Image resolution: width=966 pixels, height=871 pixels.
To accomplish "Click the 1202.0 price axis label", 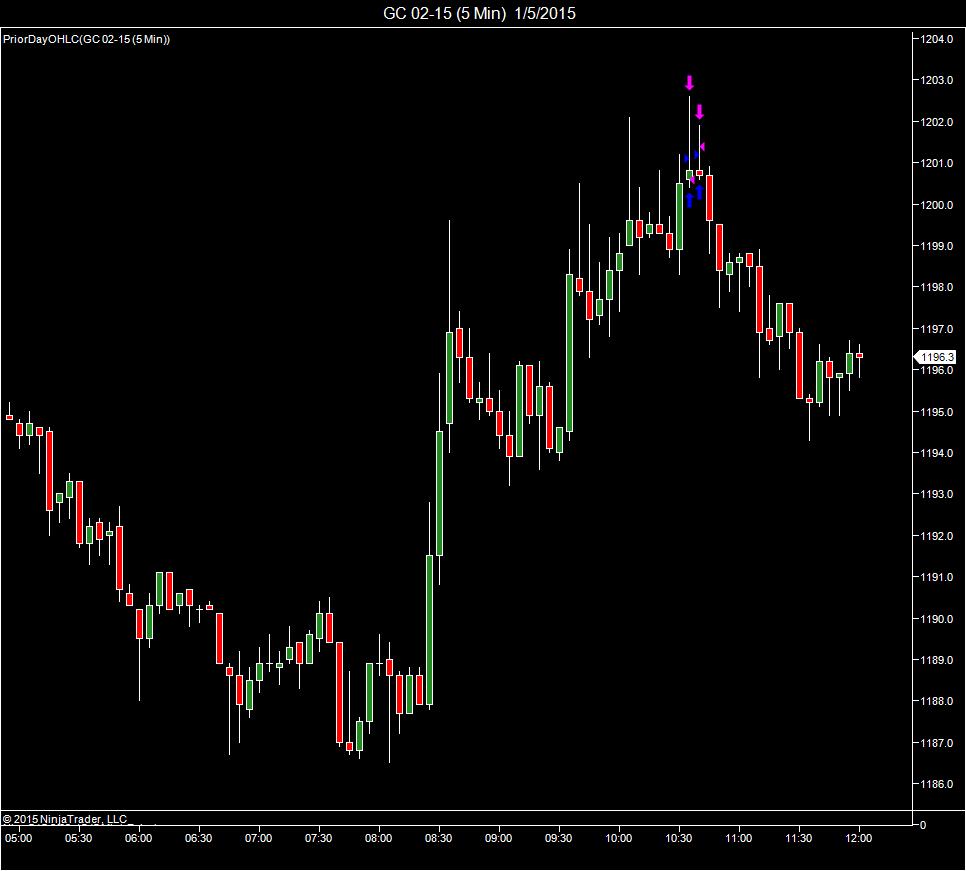I will [x=936, y=122].
